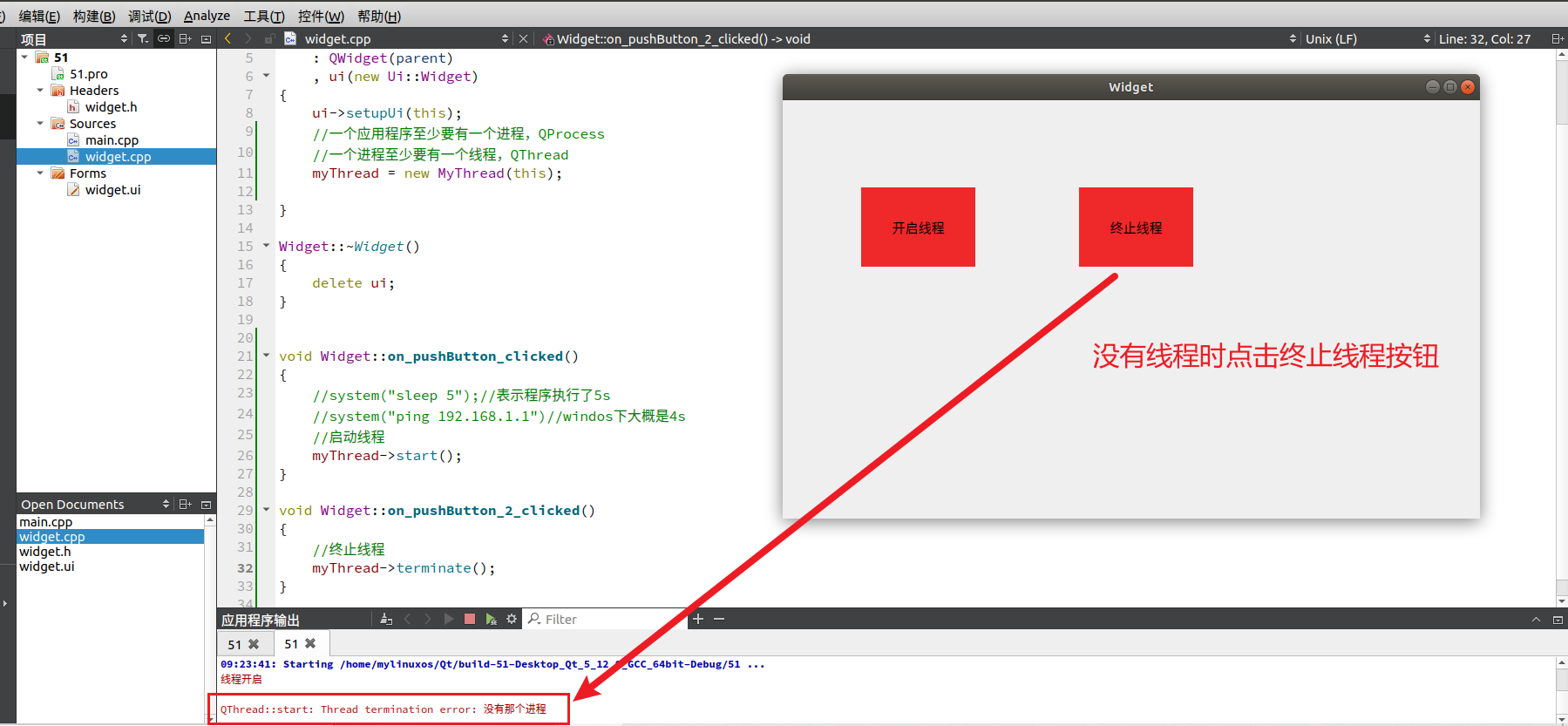The image size is (1568, 726).
Task: Collapse the 51 project root node
Action: [x=24, y=58]
